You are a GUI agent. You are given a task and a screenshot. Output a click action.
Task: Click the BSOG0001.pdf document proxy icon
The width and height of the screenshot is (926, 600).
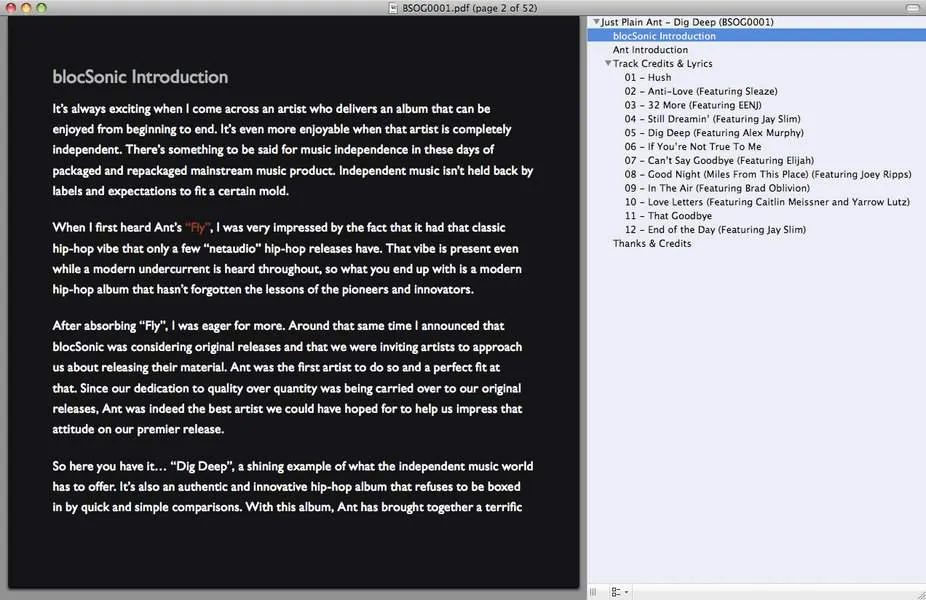(x=393, y=8)
